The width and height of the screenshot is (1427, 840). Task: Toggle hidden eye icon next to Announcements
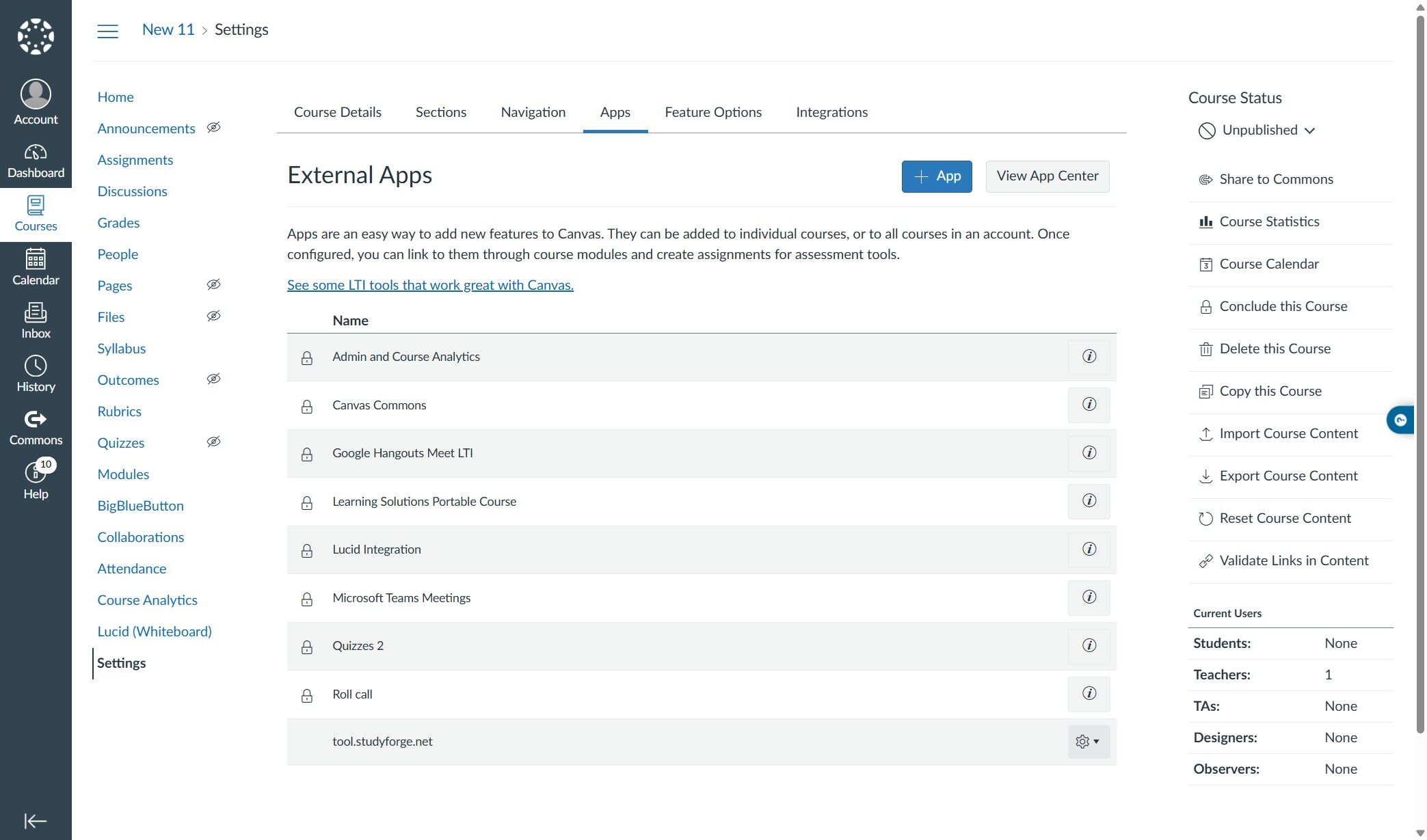point(213,128)
